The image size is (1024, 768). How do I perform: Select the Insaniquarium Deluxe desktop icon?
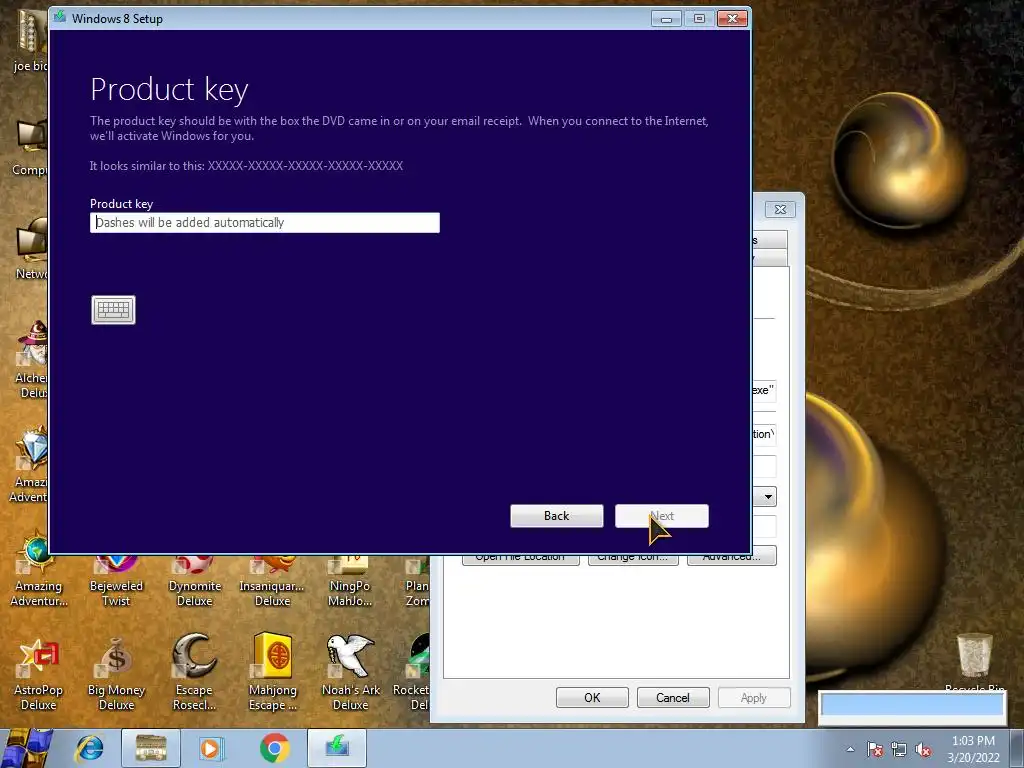tap(272, 581)
